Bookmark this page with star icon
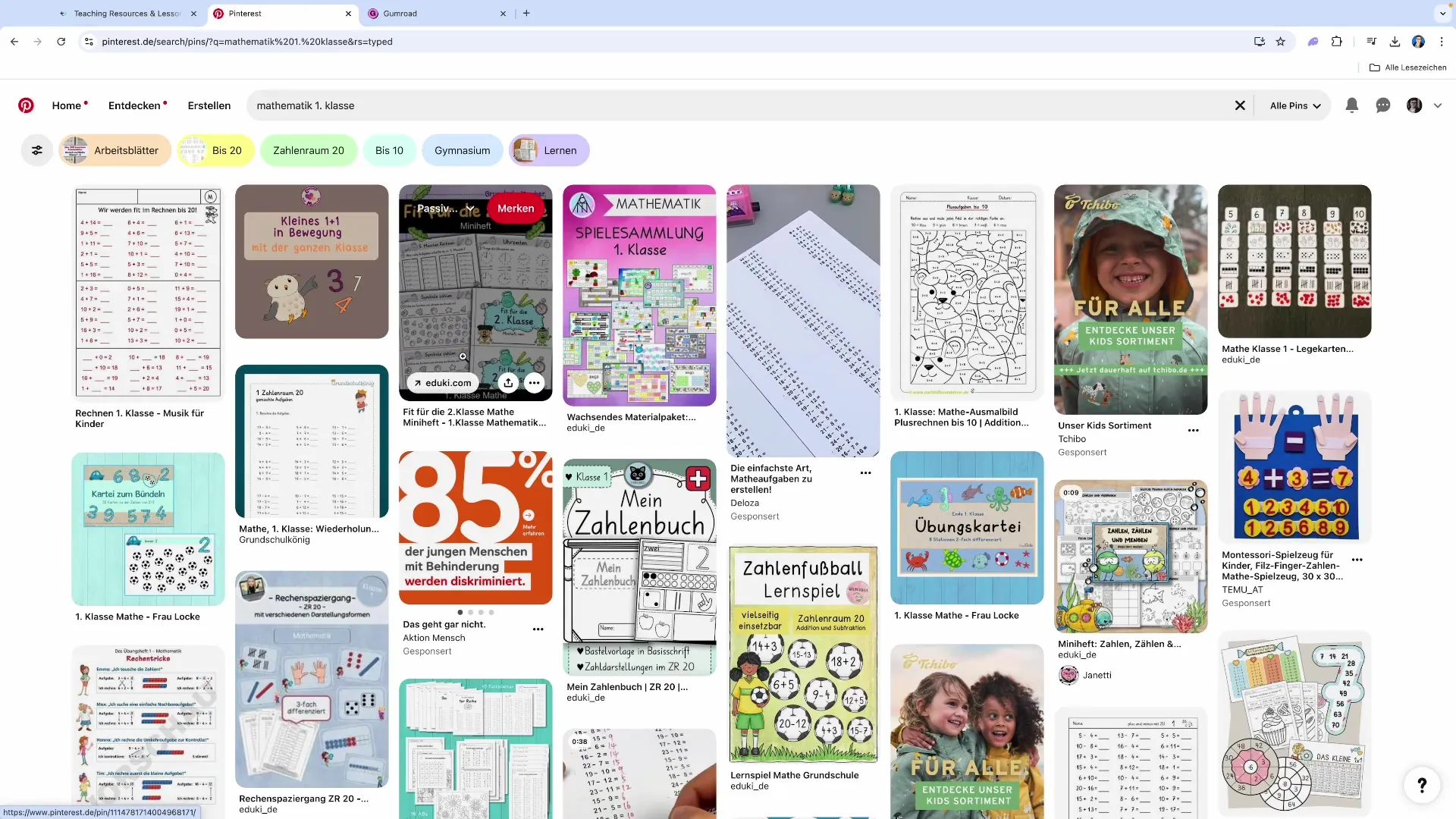 [1281, 42]
